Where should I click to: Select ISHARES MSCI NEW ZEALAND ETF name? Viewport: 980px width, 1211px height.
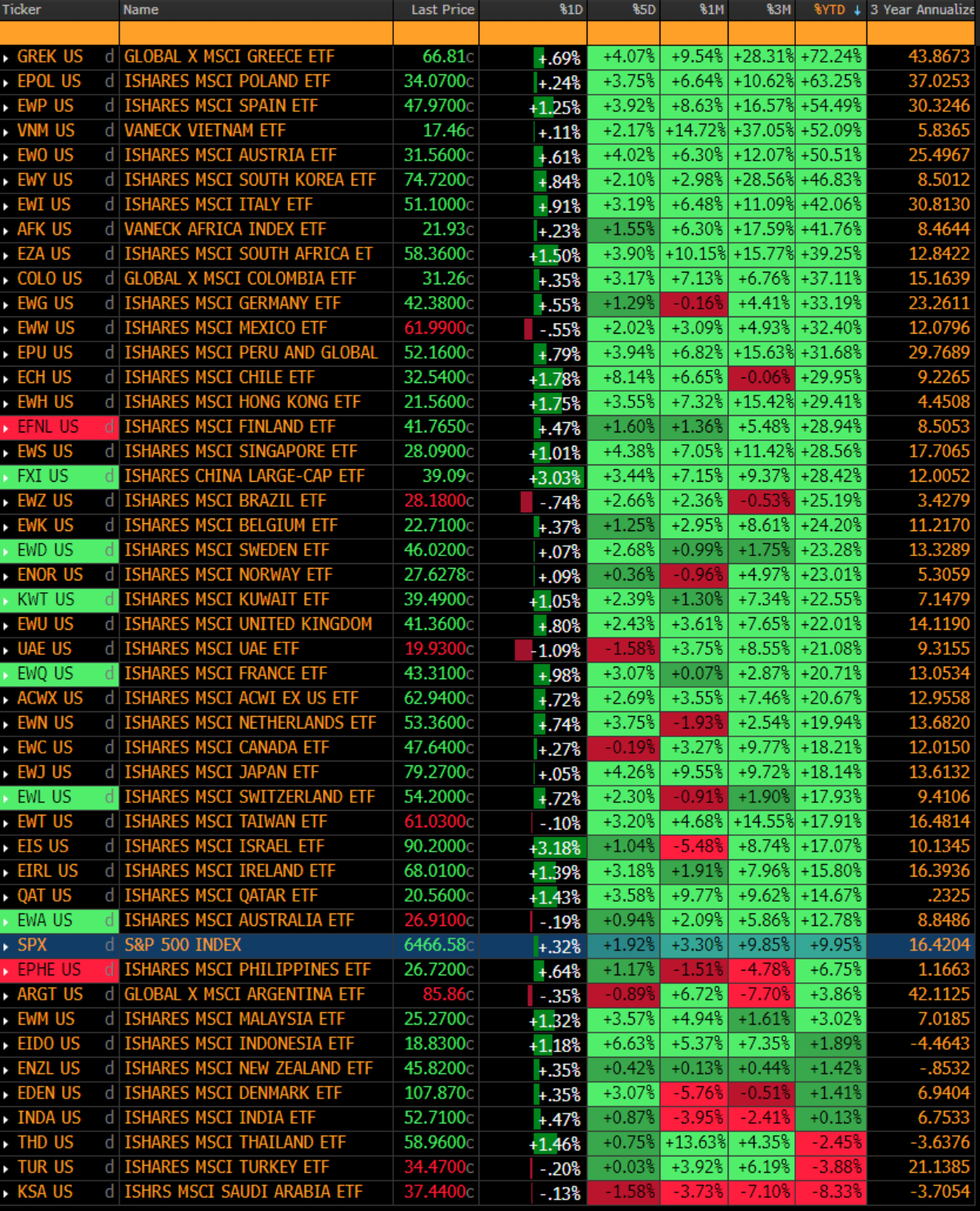click(x=248, y=1068)
